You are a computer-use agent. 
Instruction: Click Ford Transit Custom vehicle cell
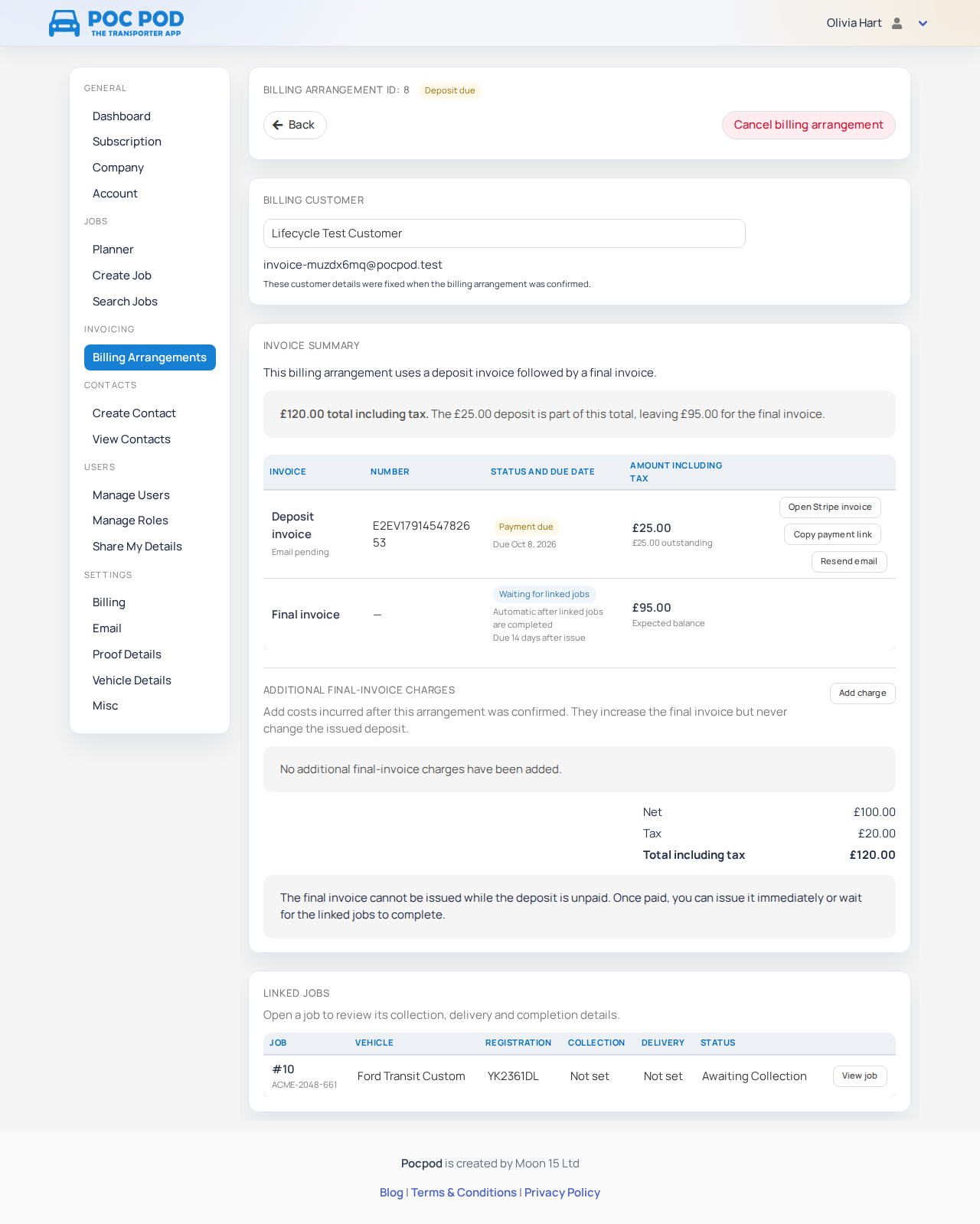(411, 1076)
